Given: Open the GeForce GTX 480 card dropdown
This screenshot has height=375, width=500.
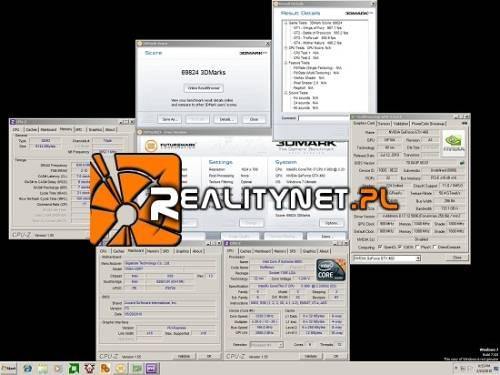Looking at the screenshot, I should click(387, 258).
